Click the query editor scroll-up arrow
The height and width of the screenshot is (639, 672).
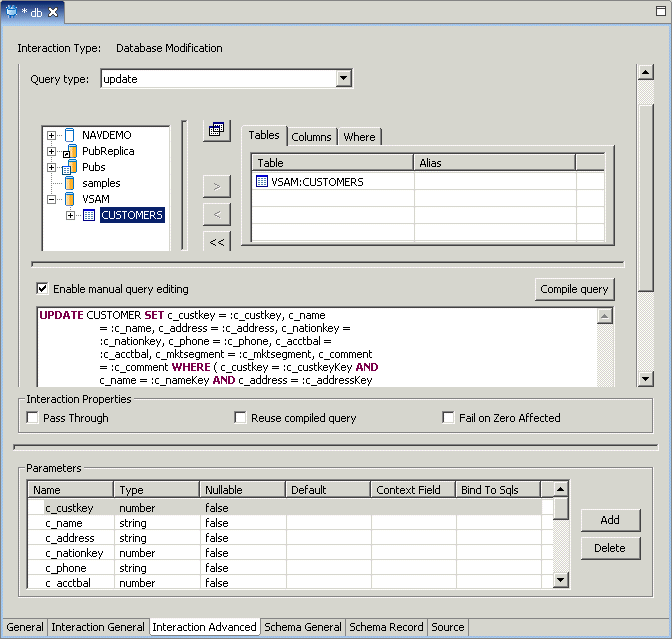[x=605, y=316]
